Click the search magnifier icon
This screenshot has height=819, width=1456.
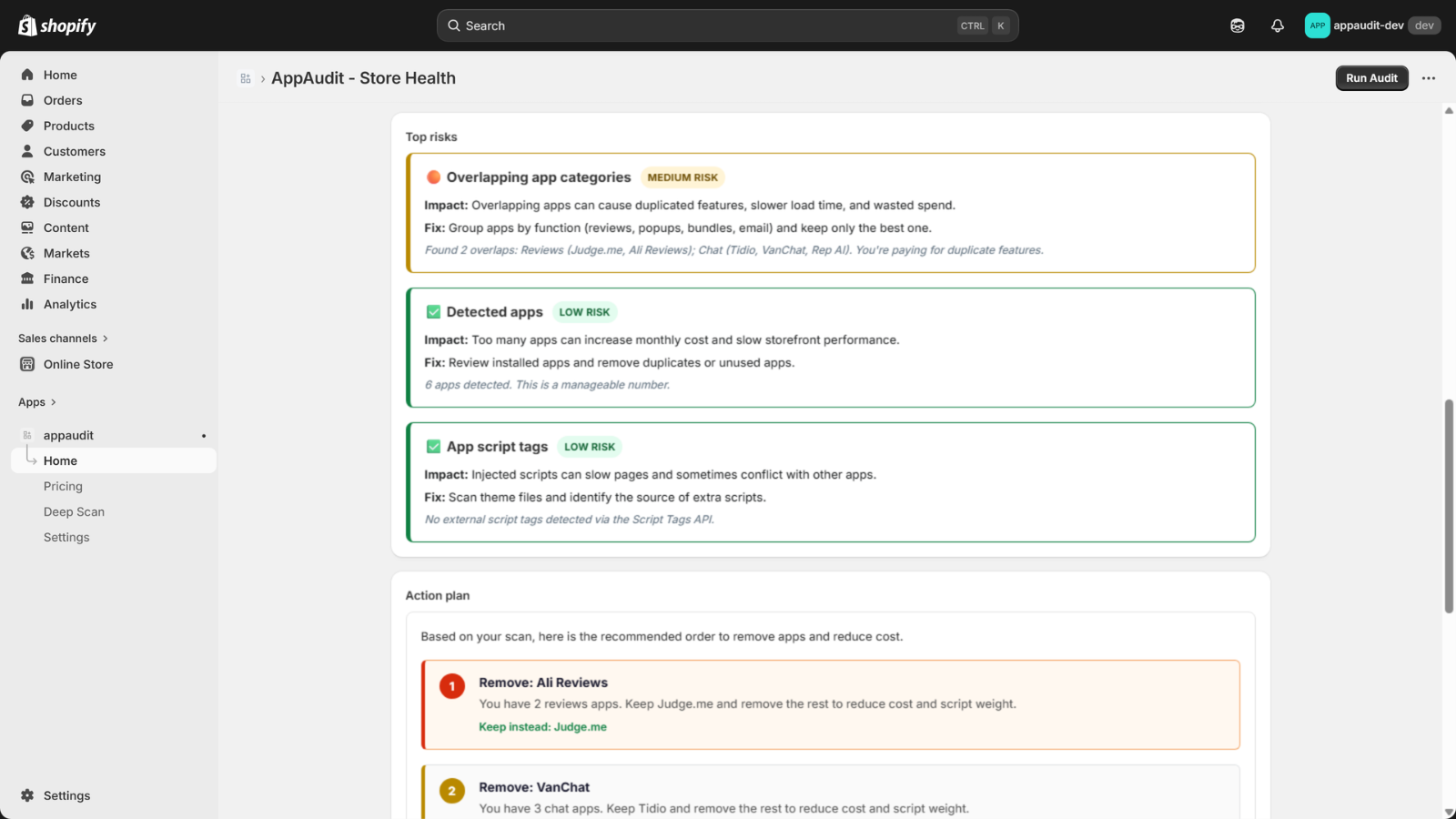[x=454, y=25]
